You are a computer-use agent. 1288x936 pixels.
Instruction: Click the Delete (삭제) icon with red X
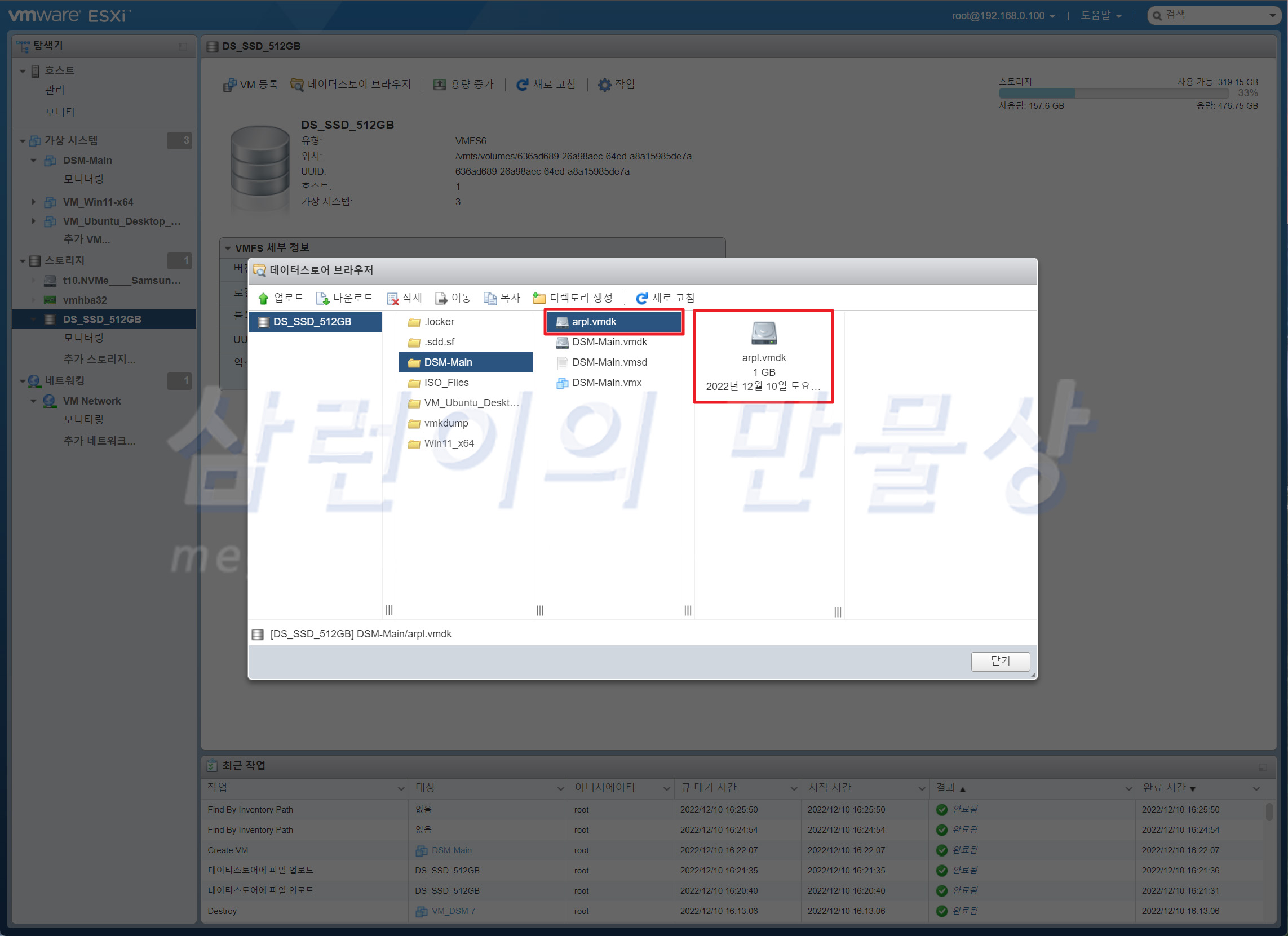click(392, 298)
